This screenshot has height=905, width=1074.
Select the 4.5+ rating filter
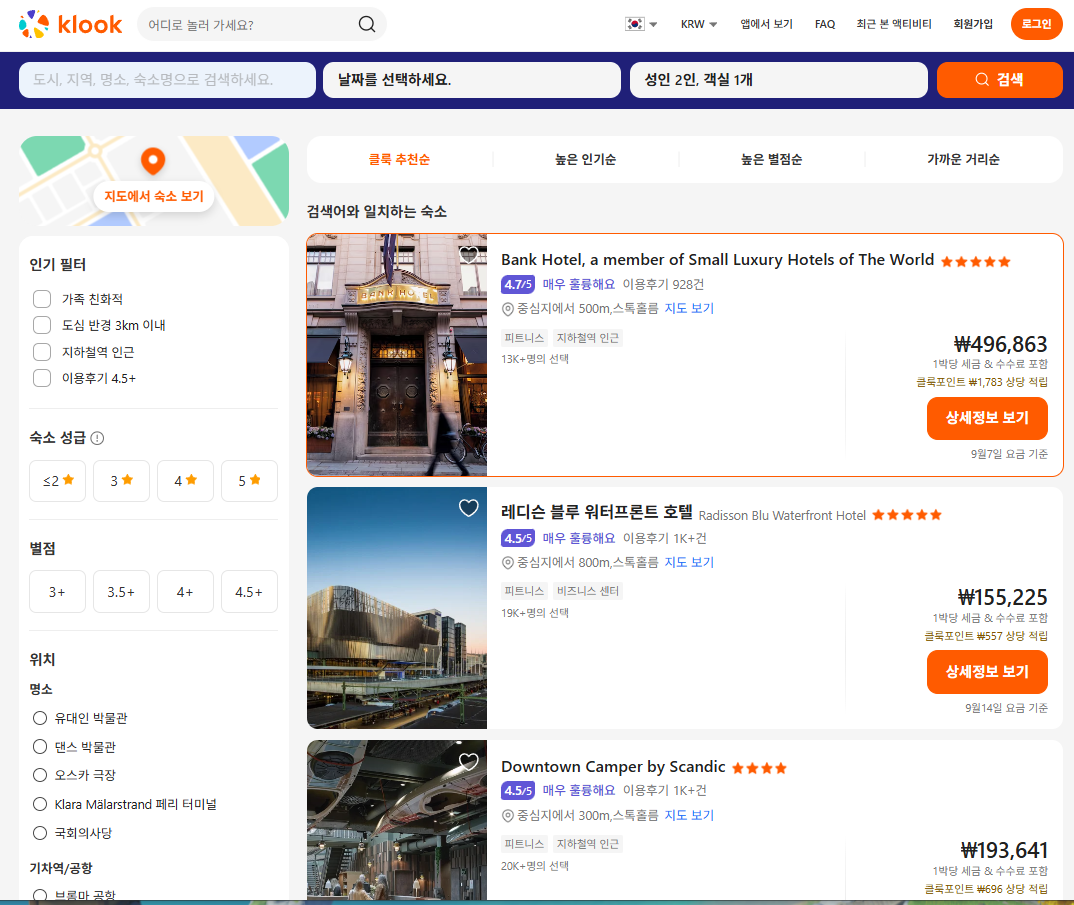click(x=249, y=591)
